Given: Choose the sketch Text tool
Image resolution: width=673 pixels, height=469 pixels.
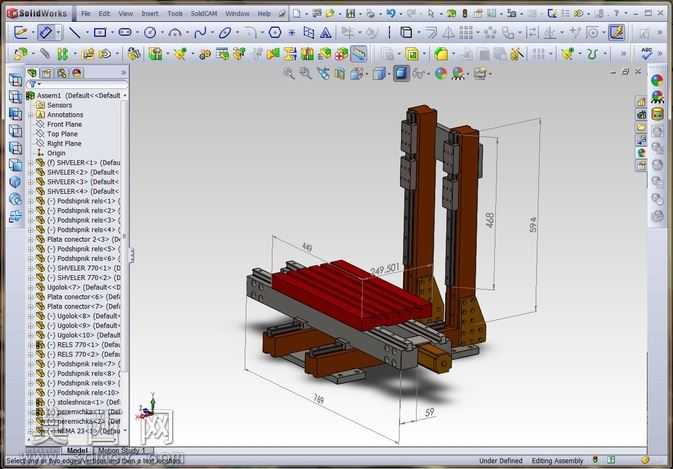Looking at the screenshot, I should point(325,33).
